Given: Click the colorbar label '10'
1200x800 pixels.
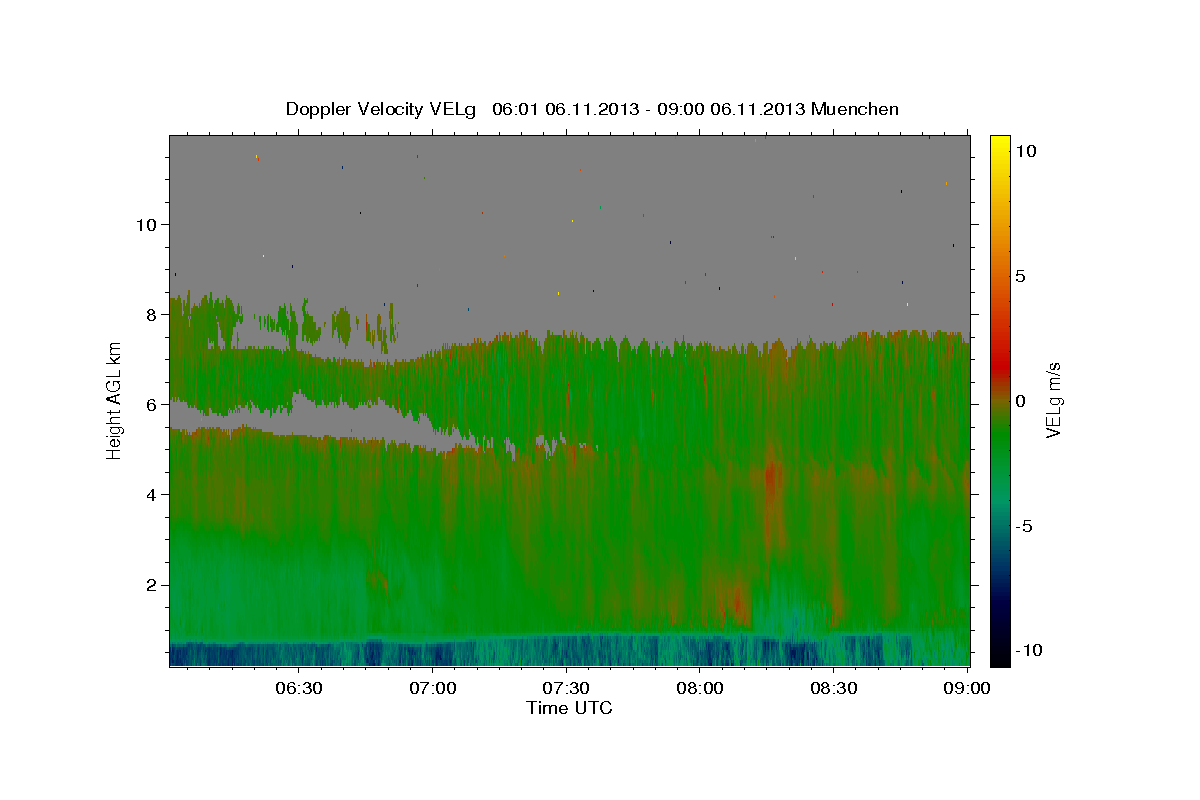Looking at the screenshot, I should pyautogui.click(x=1024, y=151).
